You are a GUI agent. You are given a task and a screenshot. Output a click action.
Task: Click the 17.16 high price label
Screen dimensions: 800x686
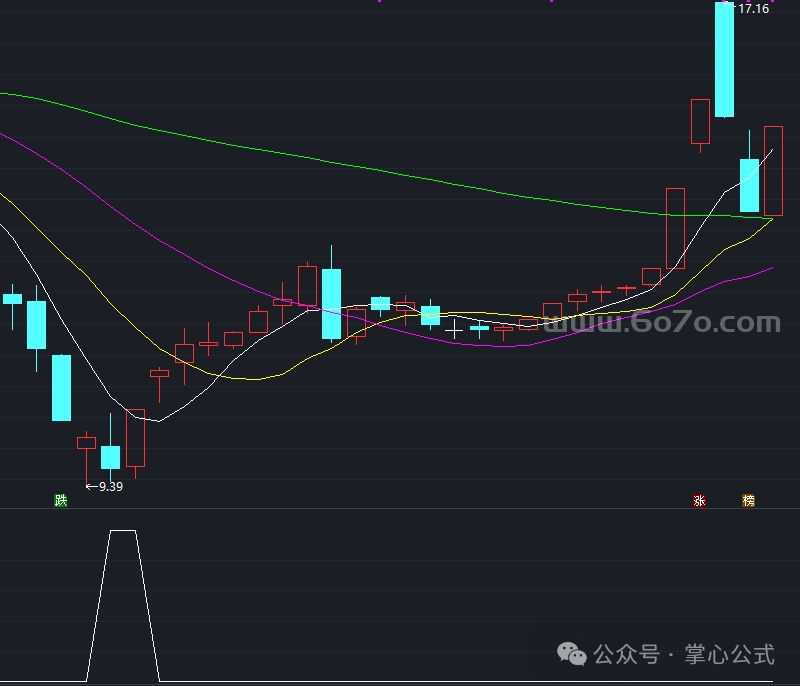(x=753, y=9)
